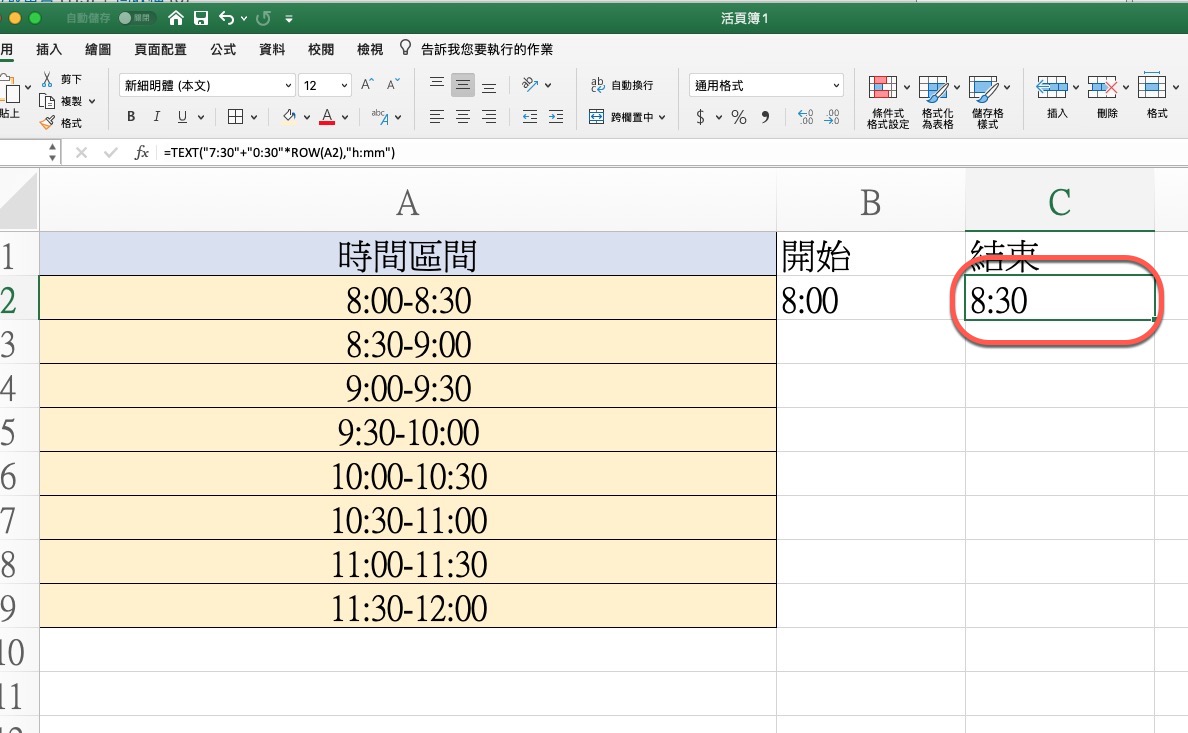The image size is (1188, 733).
Task: Click the 刪除 cells button
Action: 1106,97
